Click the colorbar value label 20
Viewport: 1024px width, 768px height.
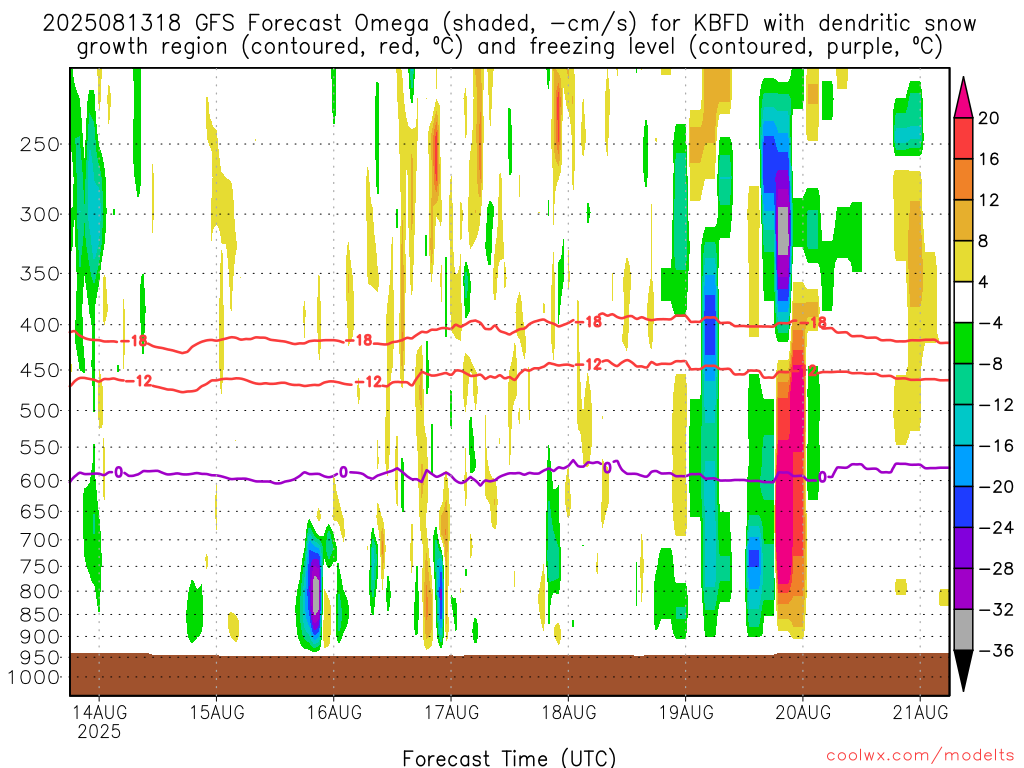click(x=989, y=118)
